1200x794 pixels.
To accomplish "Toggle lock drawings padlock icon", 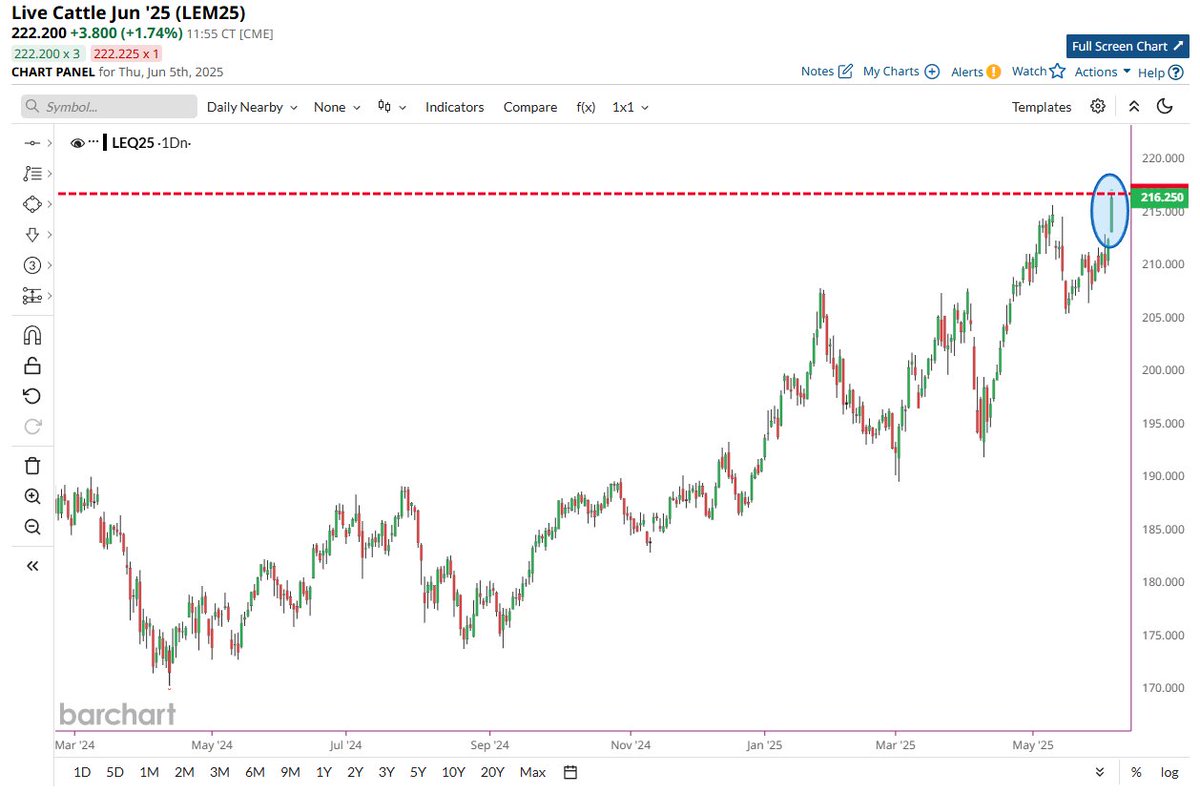I will click(x=32, y=365).
